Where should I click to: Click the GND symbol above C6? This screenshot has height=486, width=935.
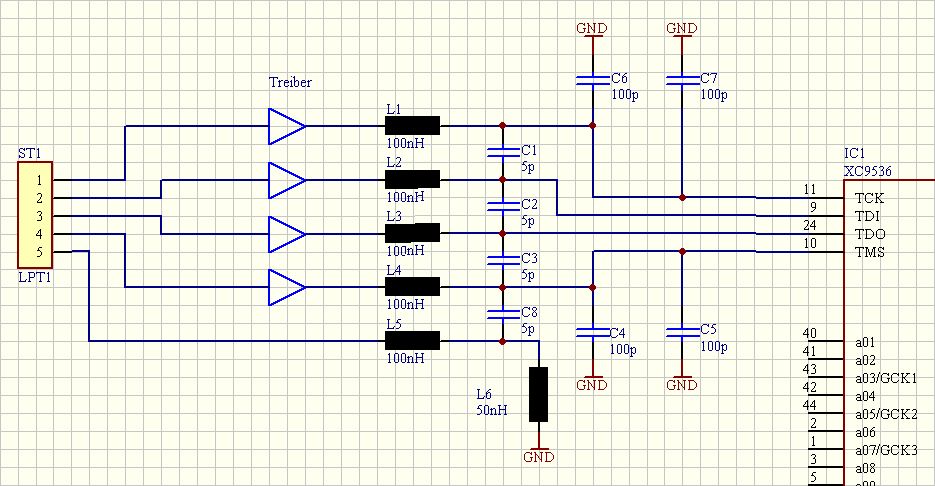click(x=592, y=30)
